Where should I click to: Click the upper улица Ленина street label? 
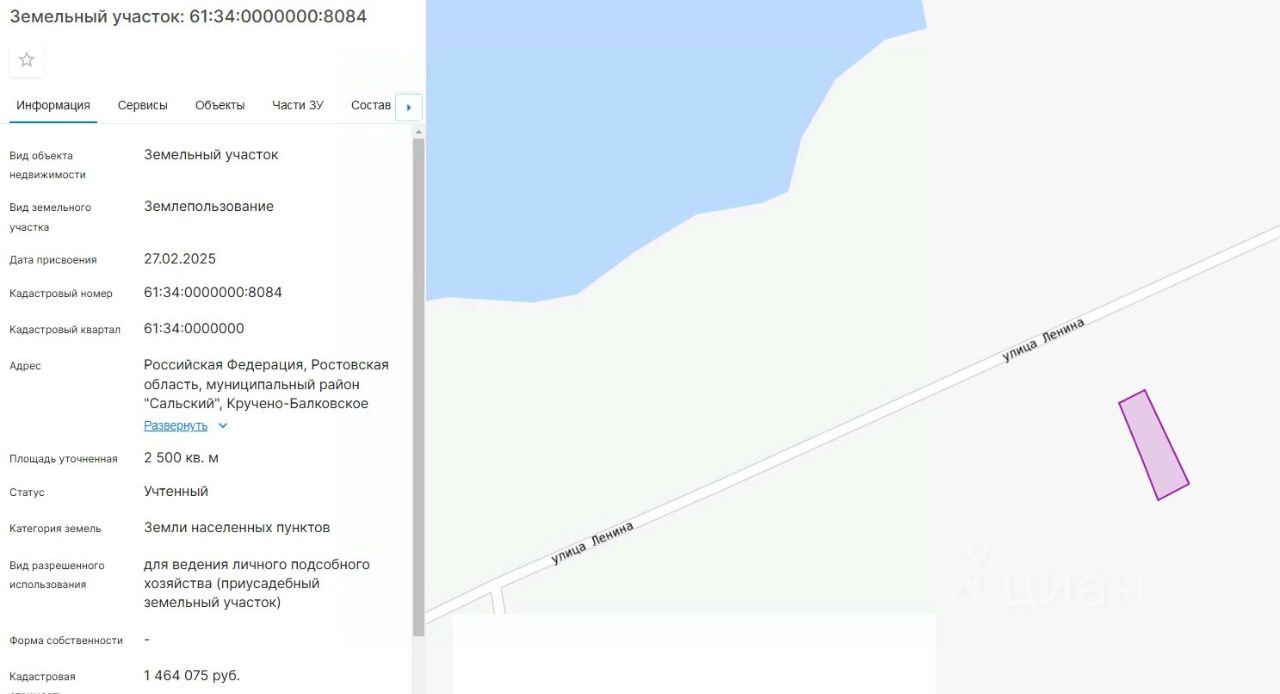(1043, 340)
